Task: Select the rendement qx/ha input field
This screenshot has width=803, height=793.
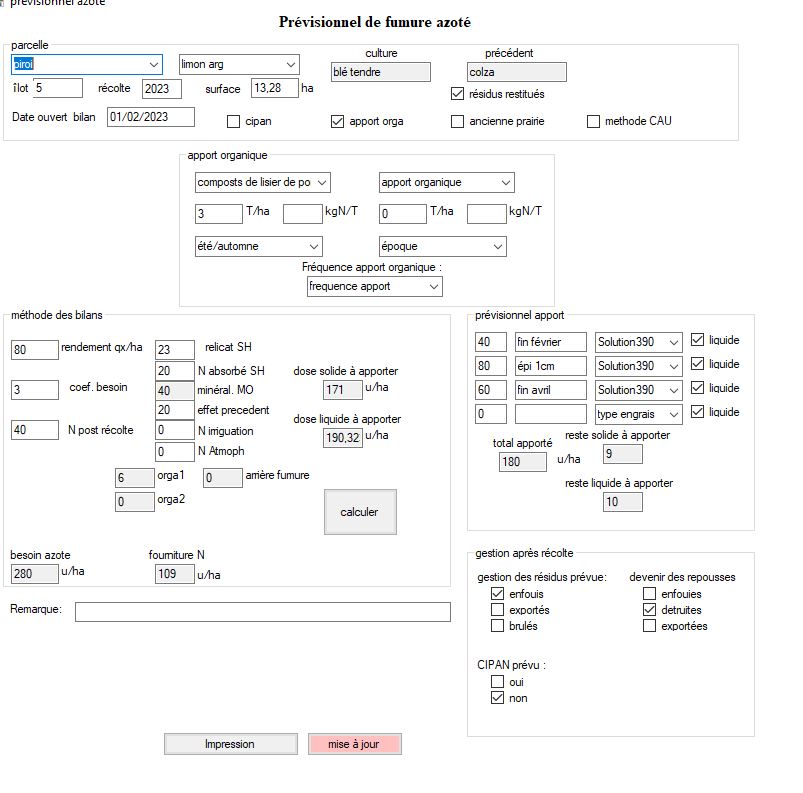Action: point(35,350)
